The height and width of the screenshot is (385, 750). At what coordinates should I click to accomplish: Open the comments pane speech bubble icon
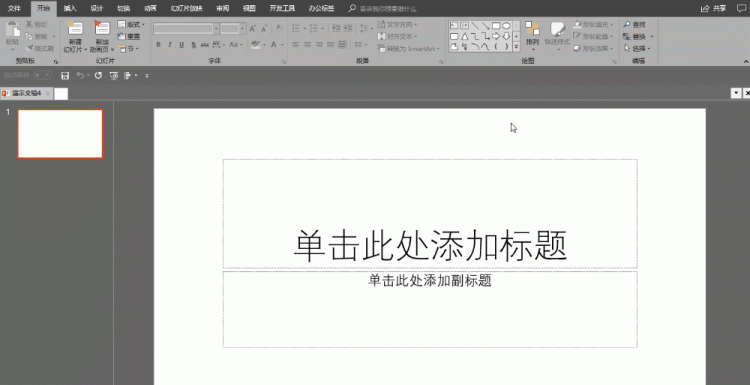(741, 8)
